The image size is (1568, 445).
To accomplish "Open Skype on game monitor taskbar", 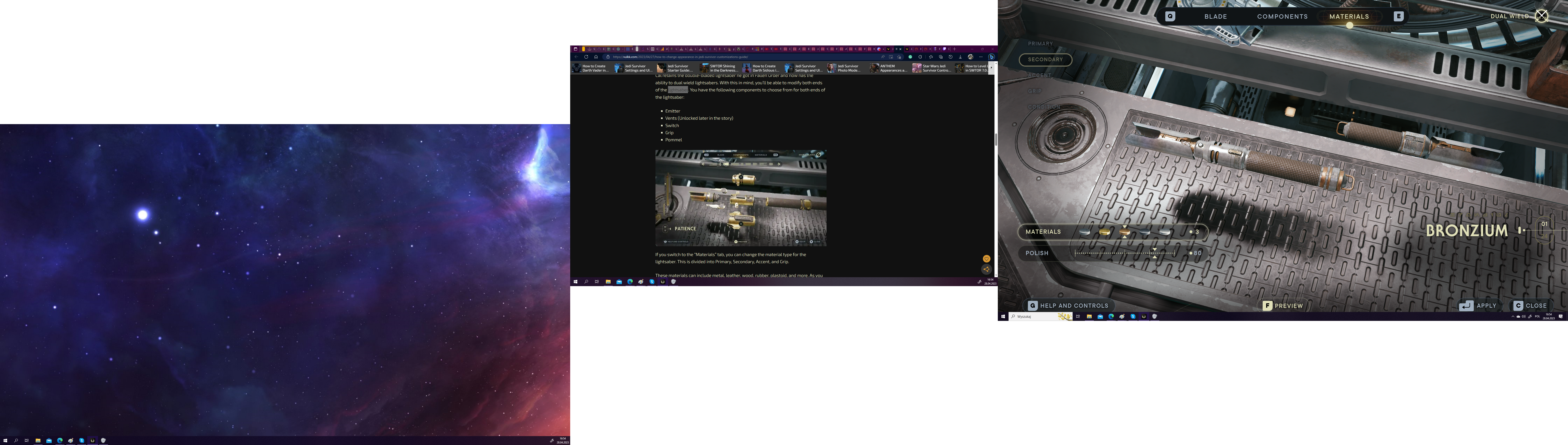I will 1133,317.
